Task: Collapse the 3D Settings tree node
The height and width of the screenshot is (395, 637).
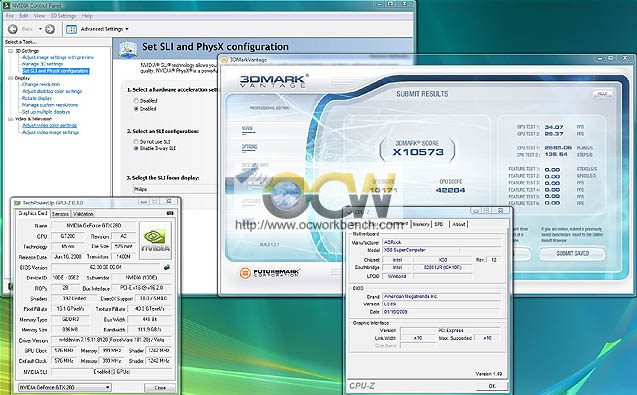Action: click(11, 51)
